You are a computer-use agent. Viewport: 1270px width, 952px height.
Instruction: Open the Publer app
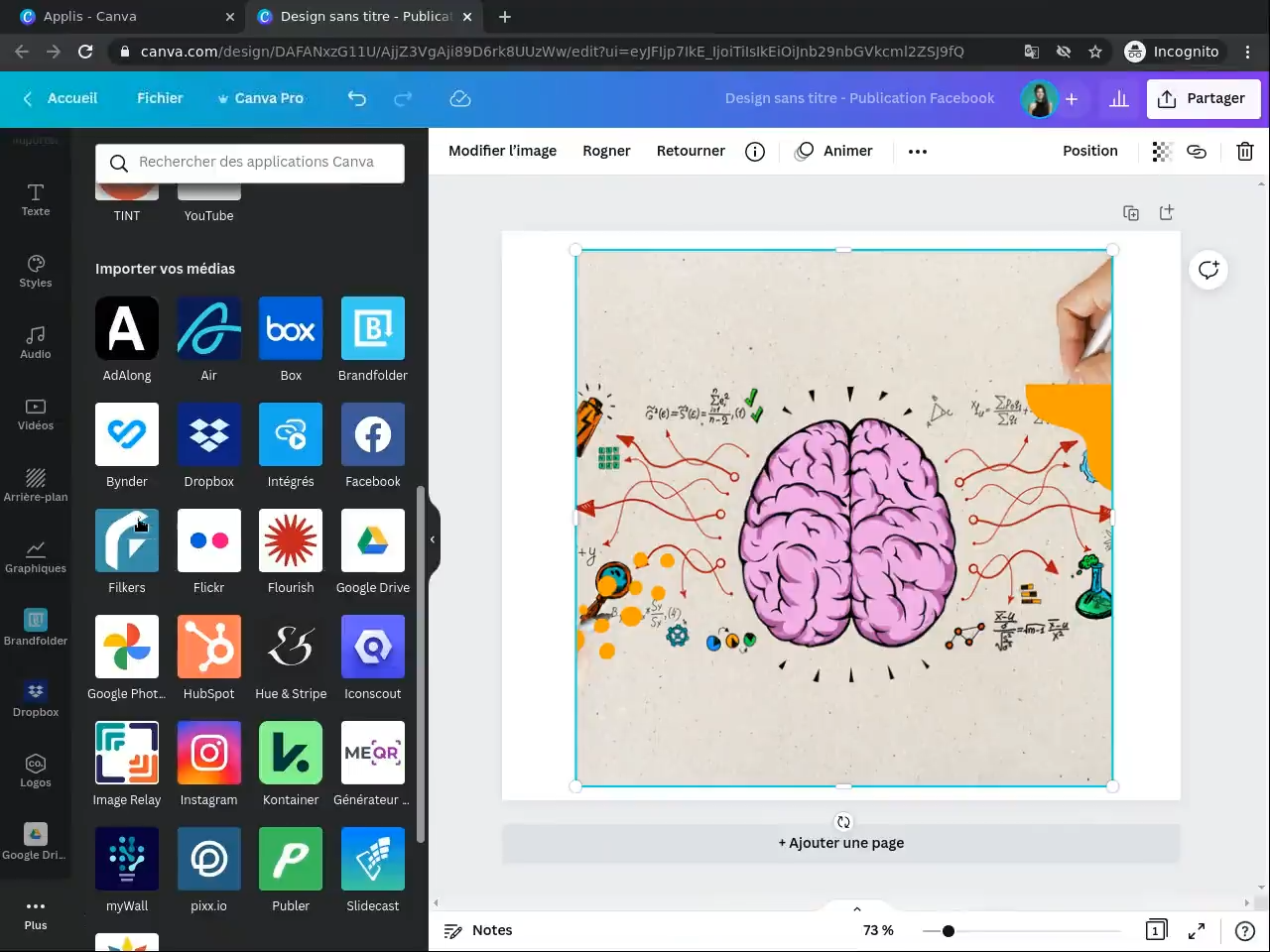291,859
